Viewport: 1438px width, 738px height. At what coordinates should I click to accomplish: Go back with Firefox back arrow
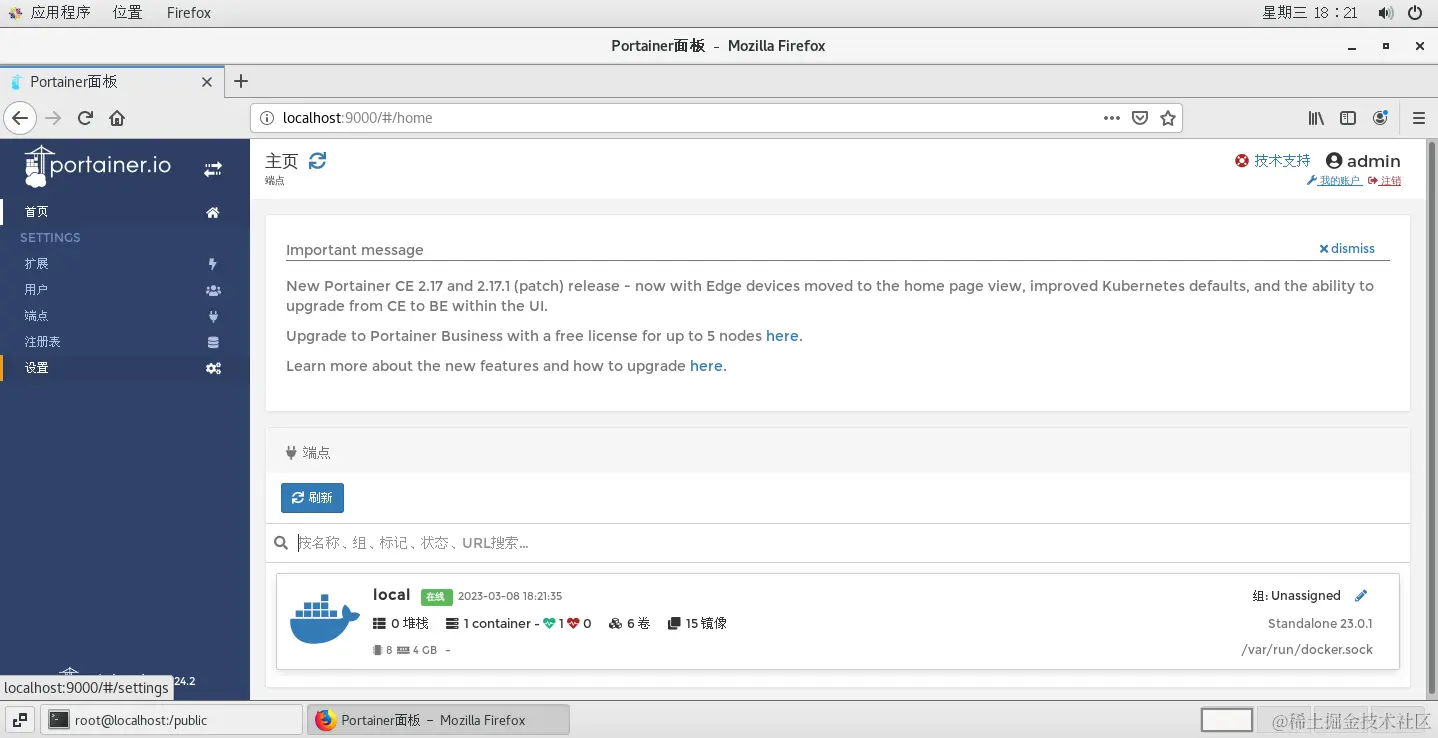pyautogui.click(x=20, y=118)
